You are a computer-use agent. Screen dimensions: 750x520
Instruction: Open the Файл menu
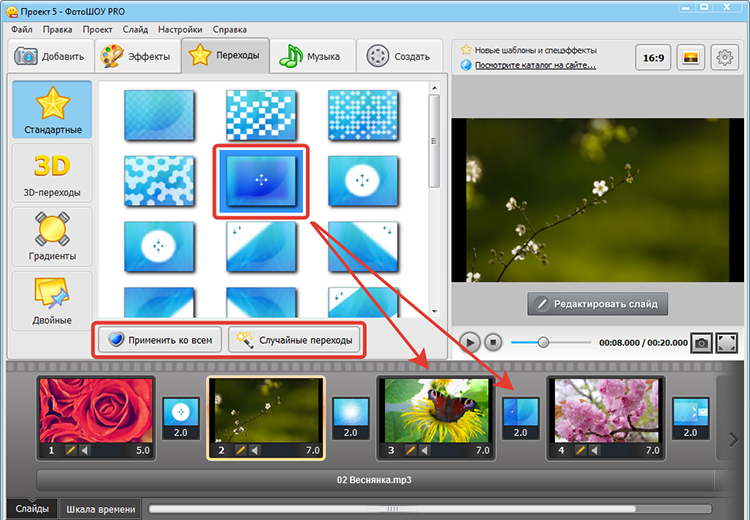coord(22,30)
